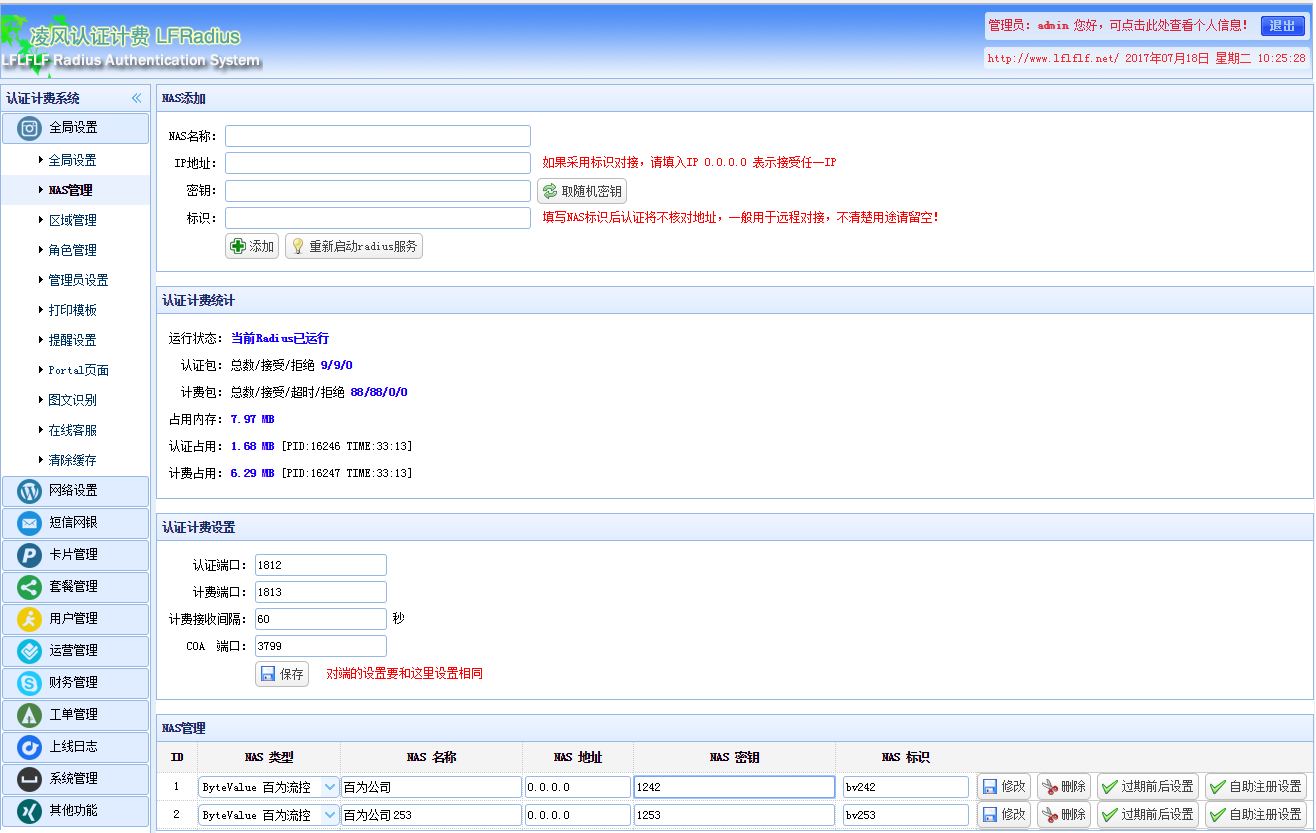Click the NAS名称 input field
Viewport: 1316px width, 833px height.
coord(377,136)
